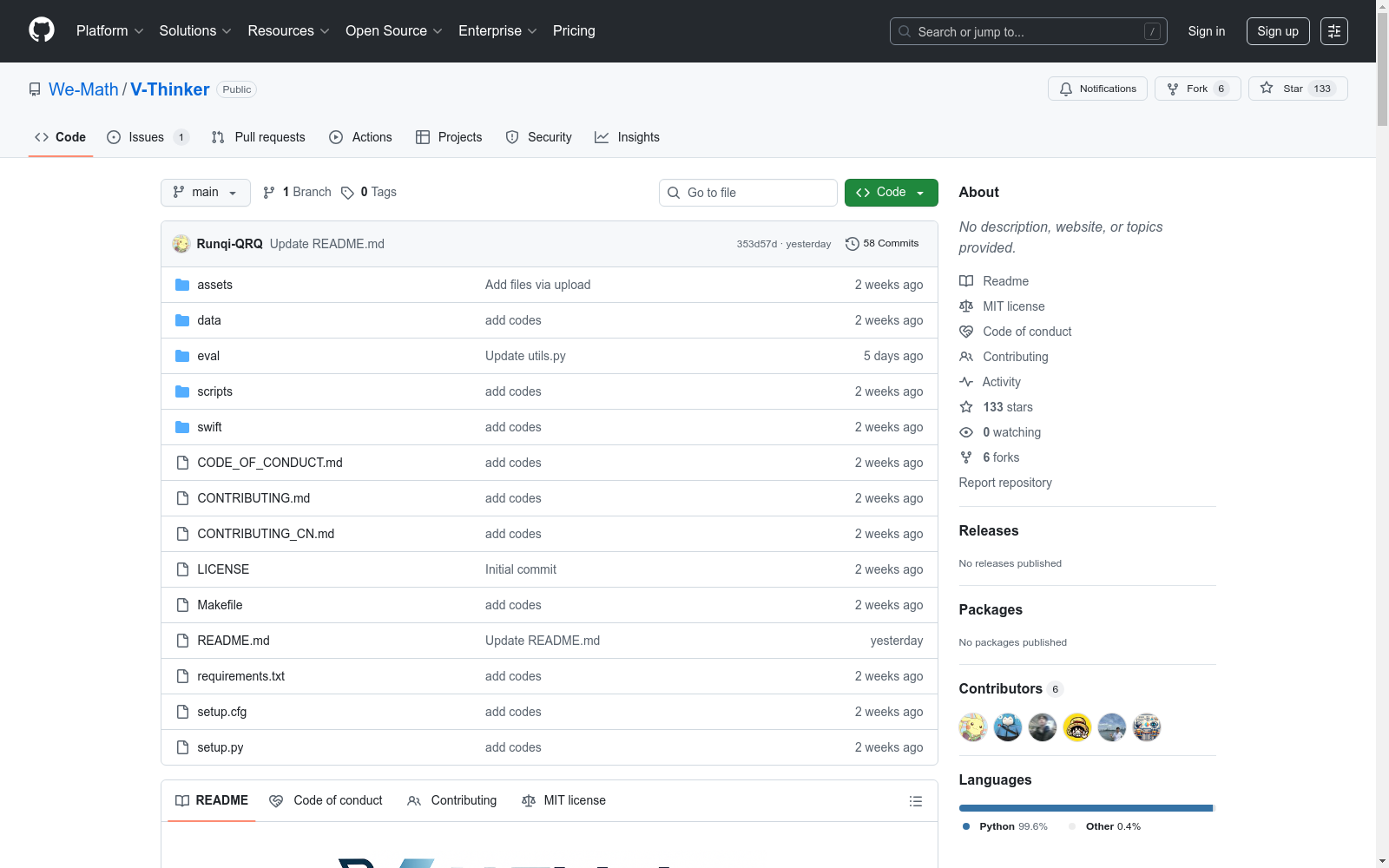Image resolution: width=1389 pixels, height=868 pixels.
Task: Go to the Pricing page
Action: pyautogui.click(x=574, y=30)
